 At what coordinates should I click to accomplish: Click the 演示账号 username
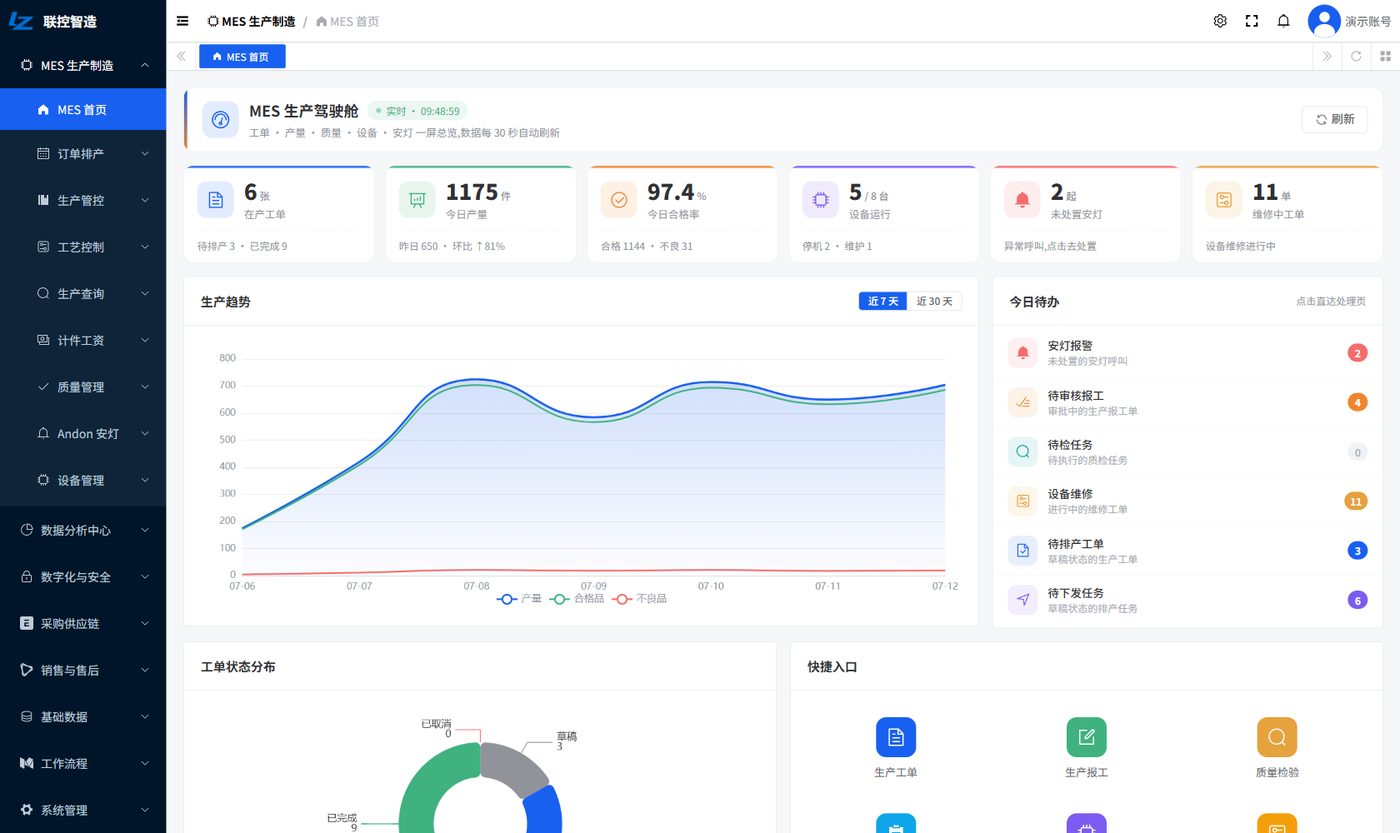click(x=1368, y=21)
